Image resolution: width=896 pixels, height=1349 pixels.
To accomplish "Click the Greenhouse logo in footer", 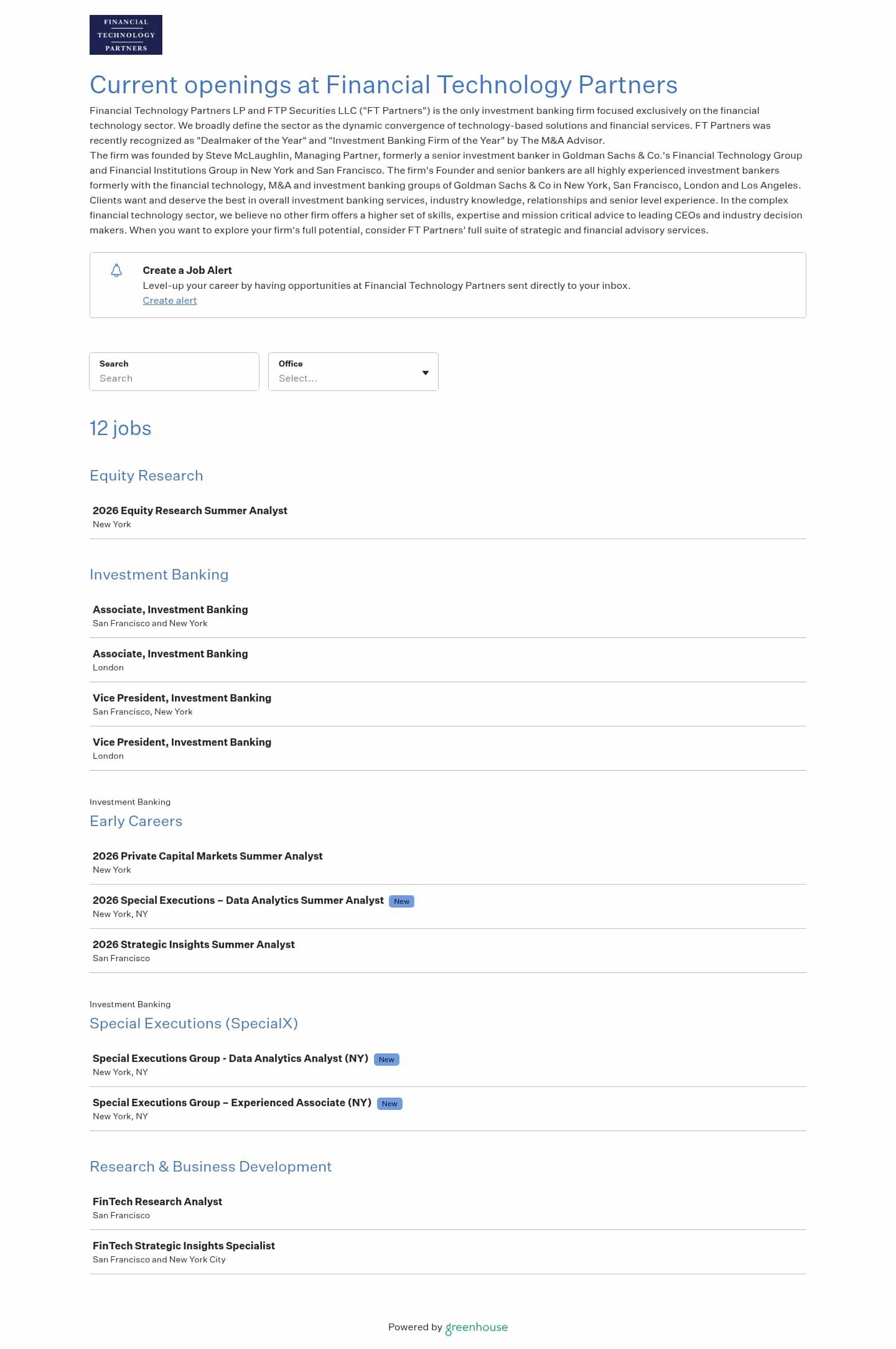I will (x=477, y=1327).
